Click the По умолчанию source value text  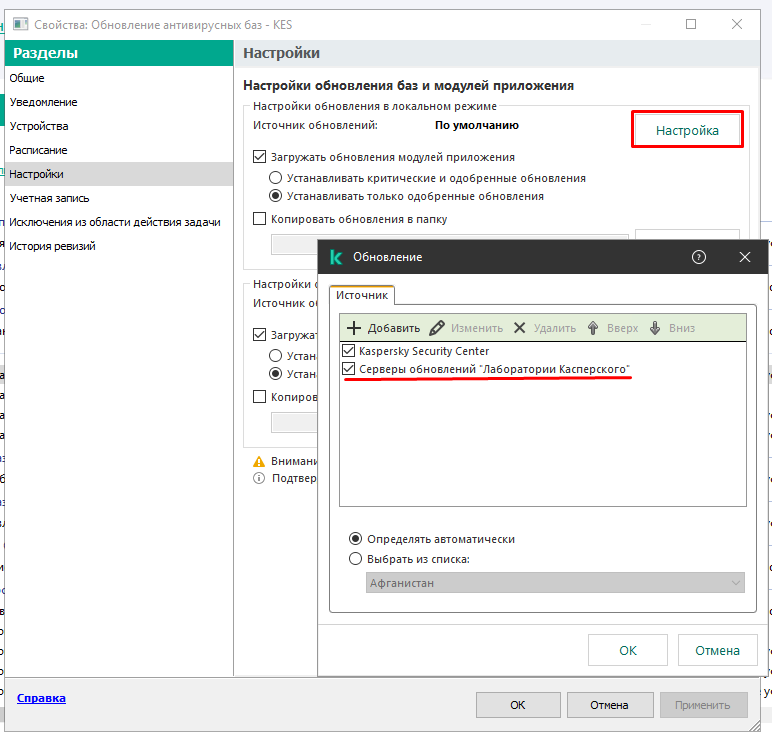477,125
